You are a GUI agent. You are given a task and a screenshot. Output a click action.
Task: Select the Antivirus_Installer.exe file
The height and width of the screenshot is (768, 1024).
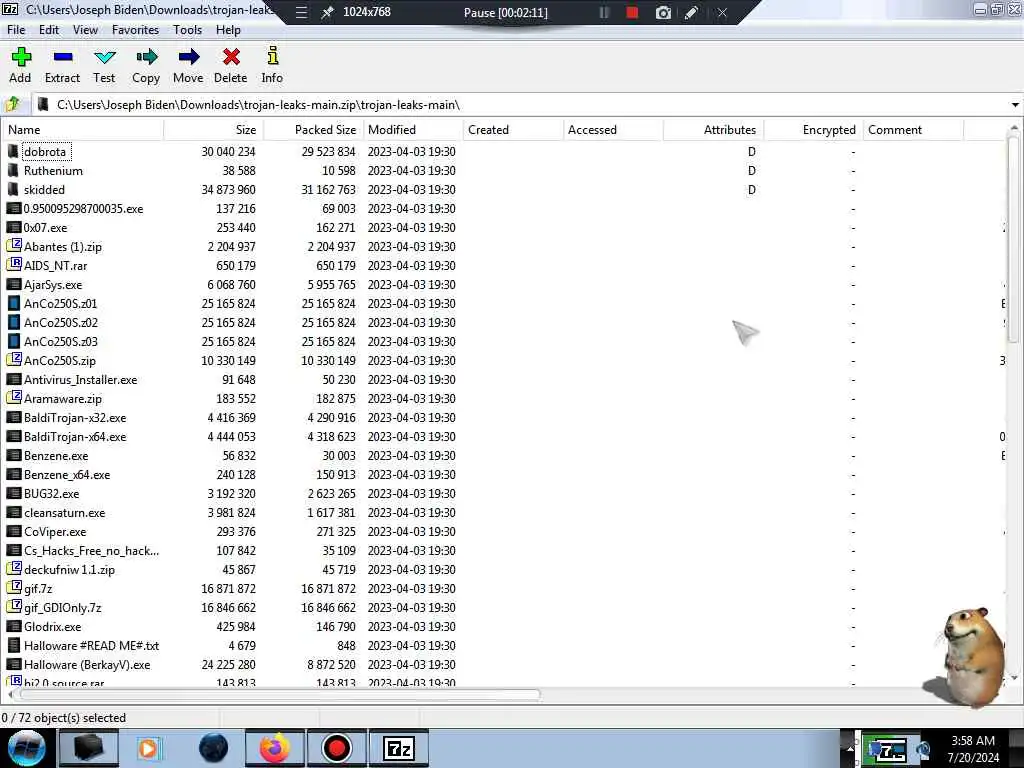80,379
